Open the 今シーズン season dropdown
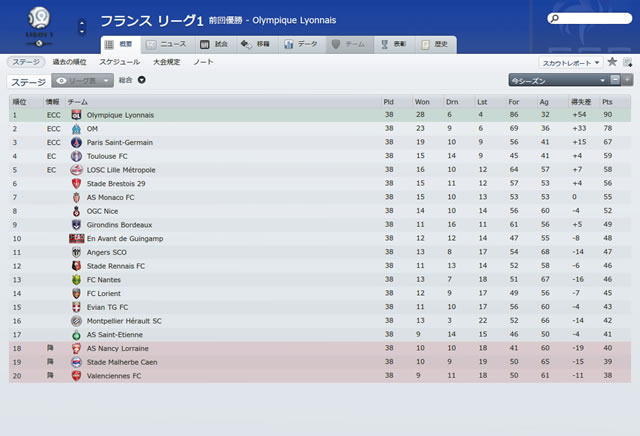Image resolution: width=640 pixels, height=436 pixels. [559, 80]
